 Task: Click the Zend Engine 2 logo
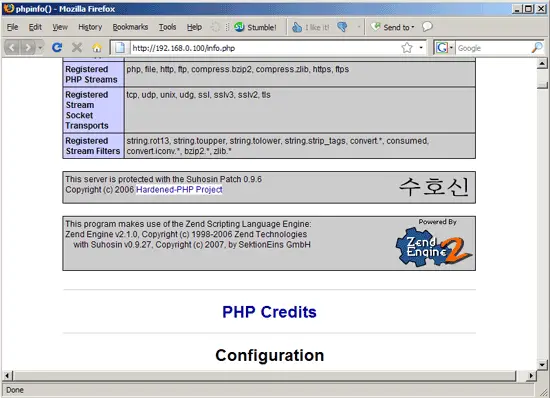pos(434,247)
